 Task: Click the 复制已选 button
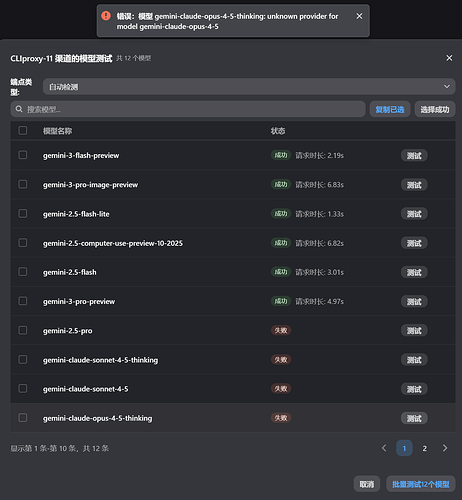coord(390,109)
